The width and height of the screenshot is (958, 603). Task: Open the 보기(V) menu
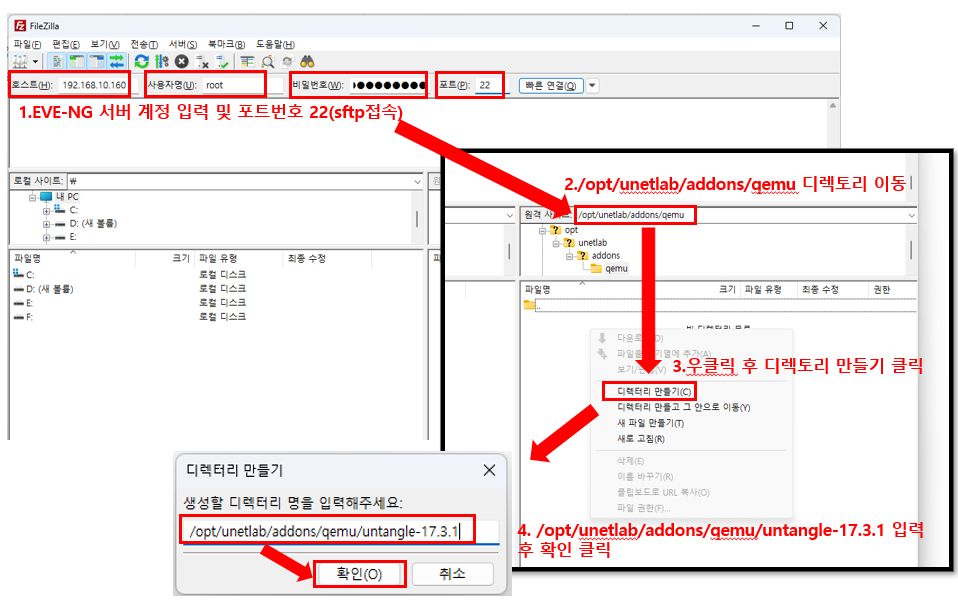pyautogui.click(x=104, y=45)
